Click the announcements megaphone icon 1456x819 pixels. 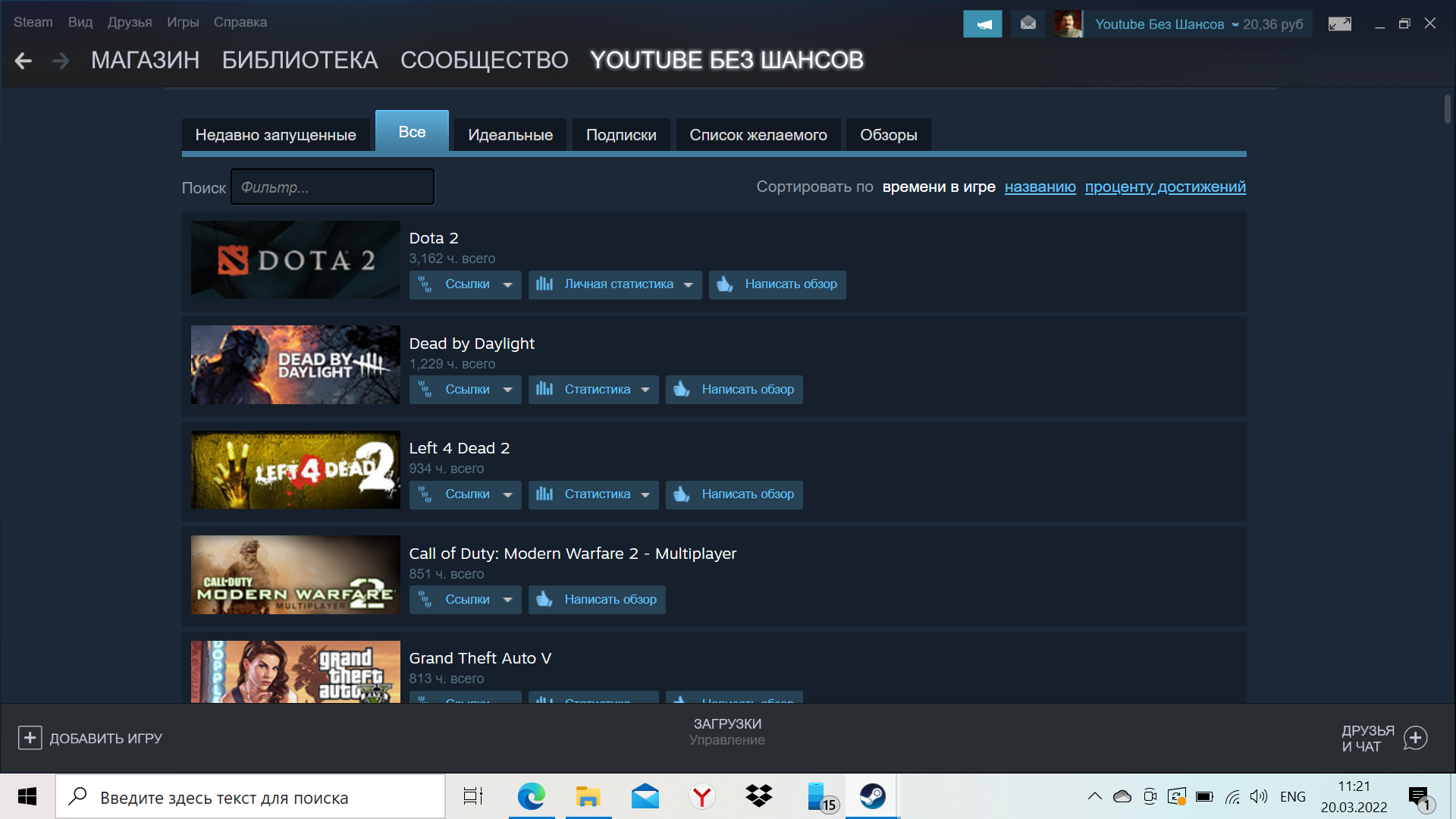pos(982,24)
